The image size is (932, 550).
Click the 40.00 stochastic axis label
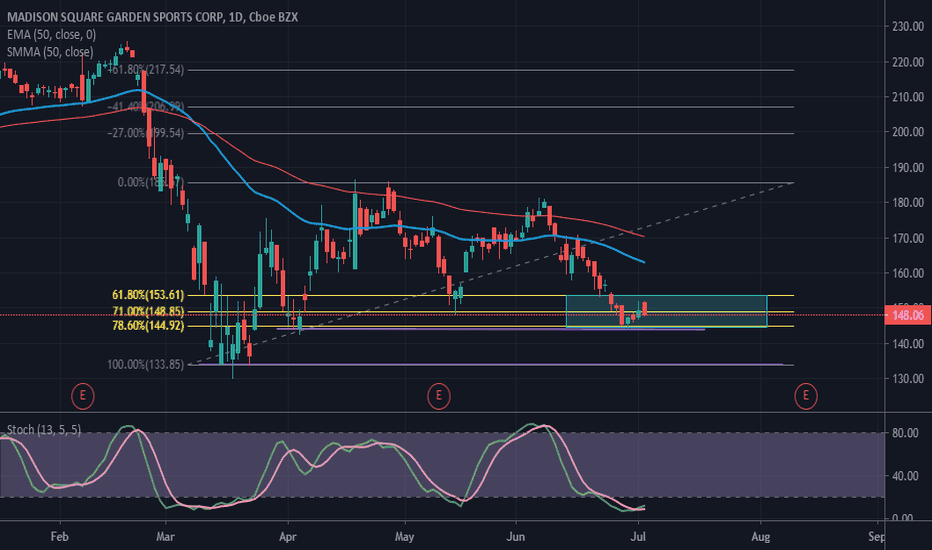tap(905, 476)
